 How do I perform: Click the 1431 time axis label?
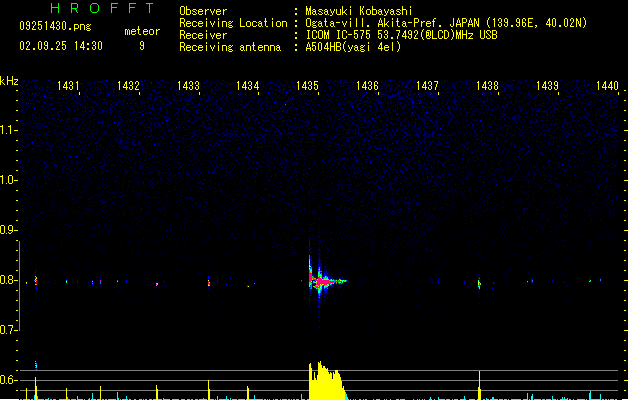(x=68, y=86)
